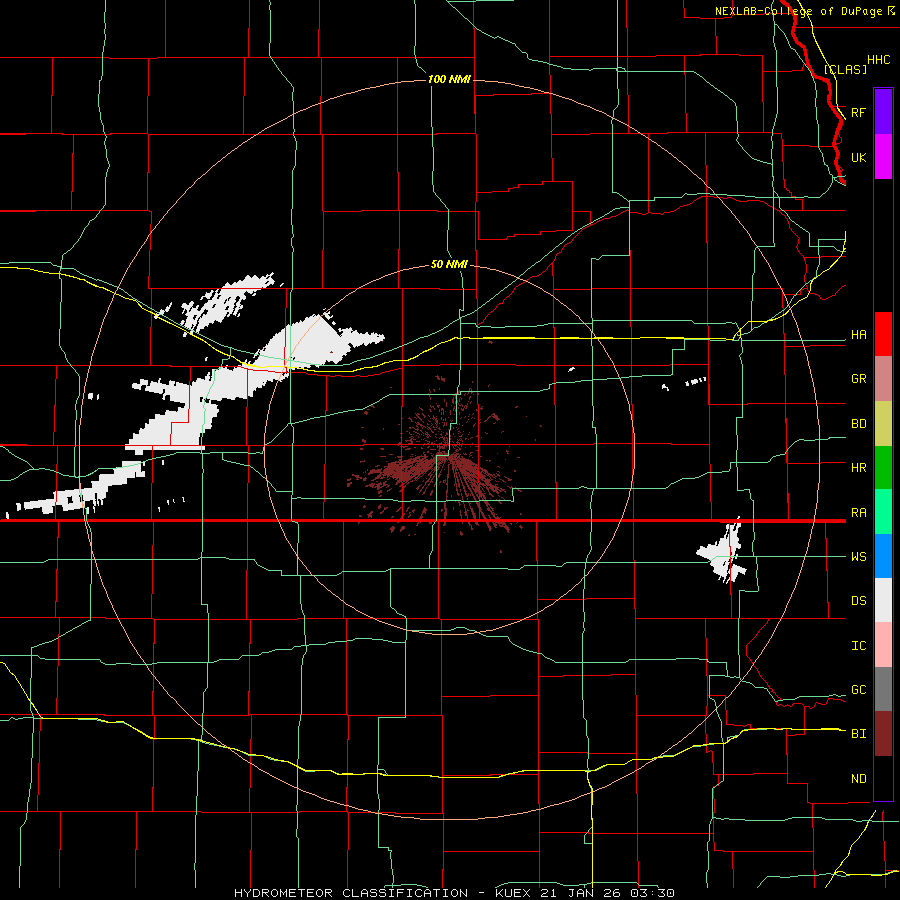Click the ND black legend swatch
Screen dimensions: 900x900
883,778
